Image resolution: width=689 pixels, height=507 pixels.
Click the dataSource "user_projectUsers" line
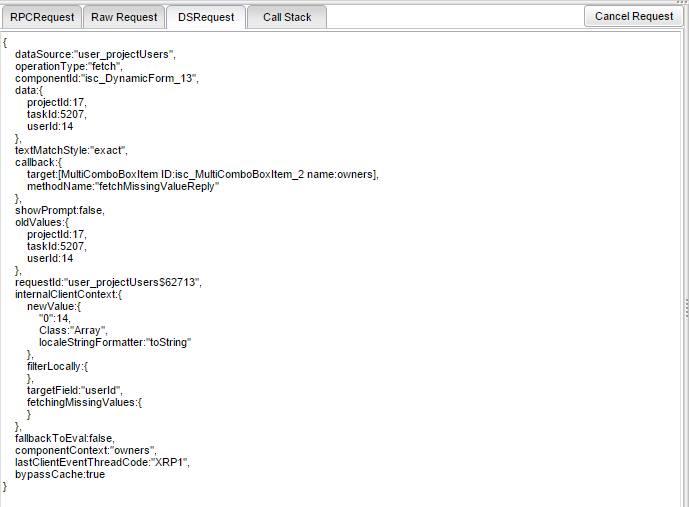tap(95, 54)
